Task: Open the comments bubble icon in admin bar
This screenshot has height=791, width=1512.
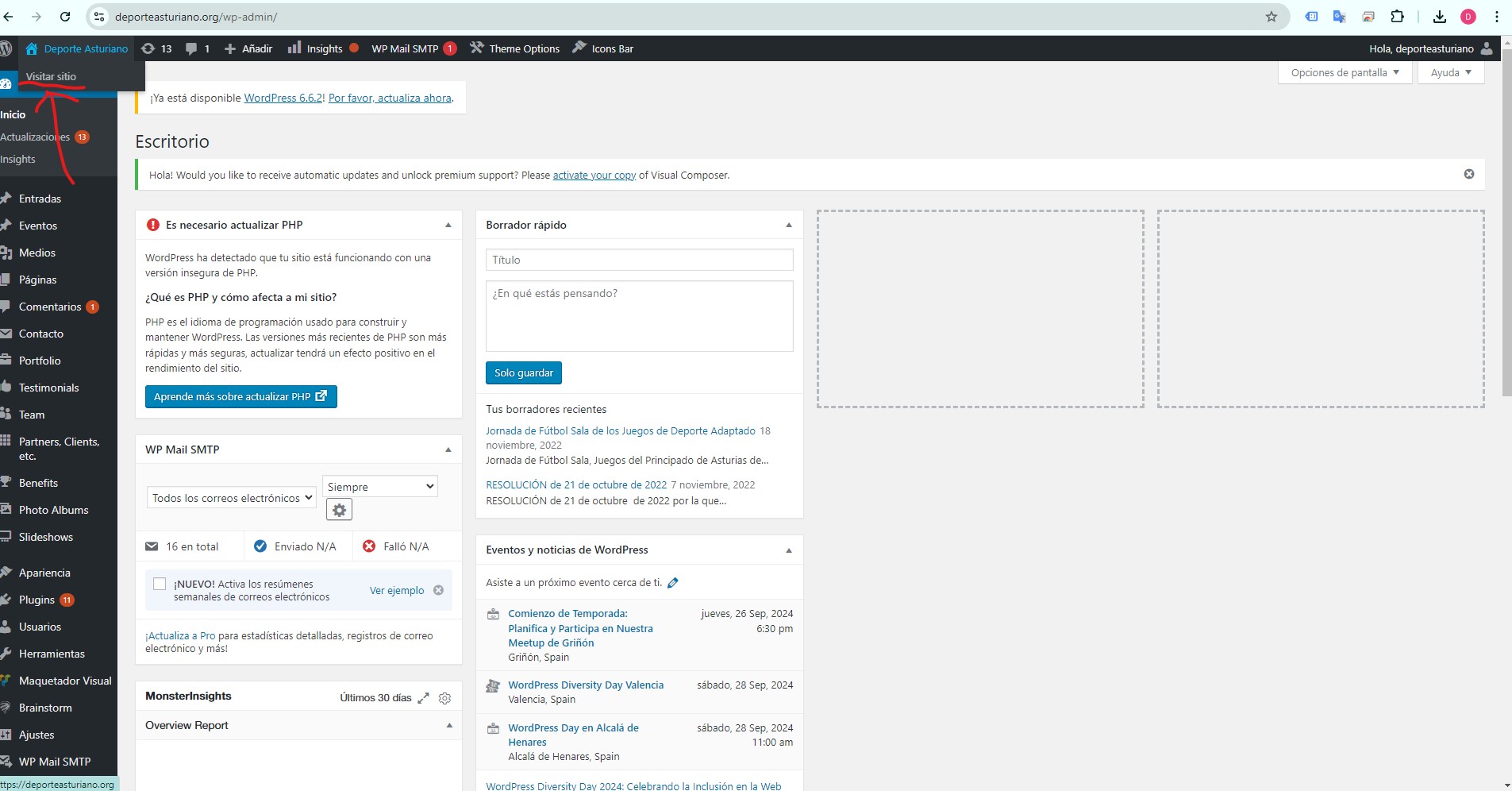Action: point(191,49)
